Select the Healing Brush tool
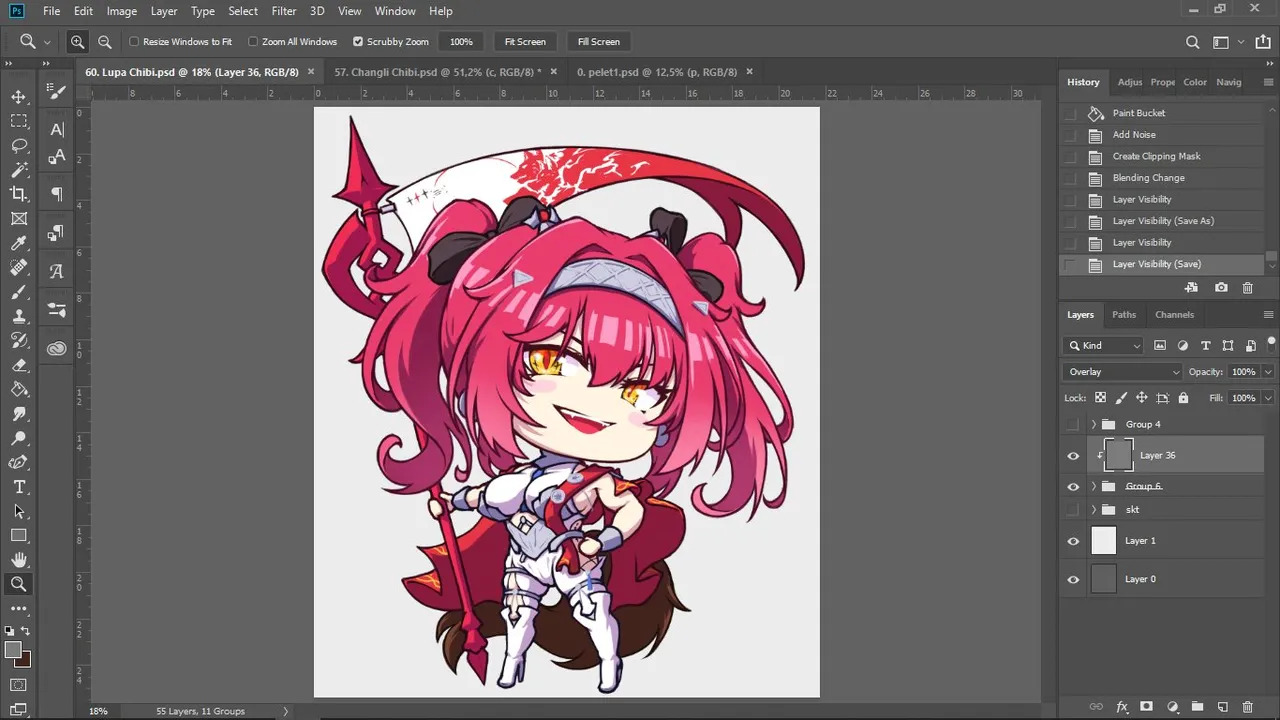Screen dimensions: 1280x720 (18, 268)
